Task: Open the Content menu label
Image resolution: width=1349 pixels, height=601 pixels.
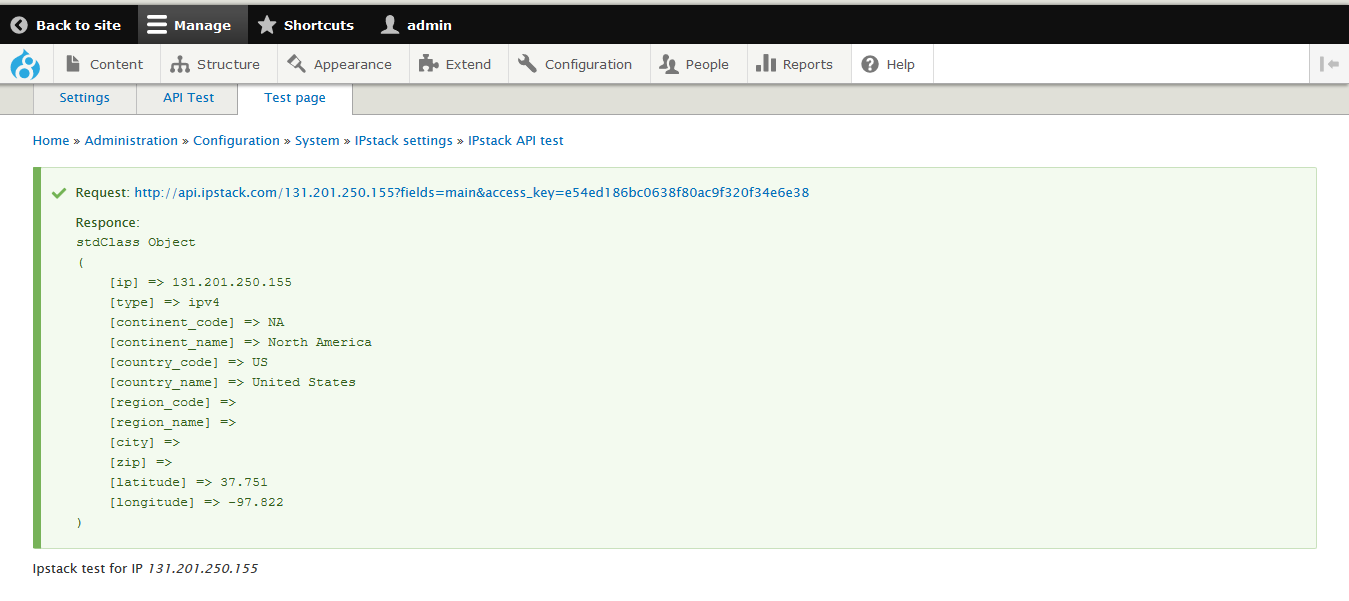Action: (116, 64)
